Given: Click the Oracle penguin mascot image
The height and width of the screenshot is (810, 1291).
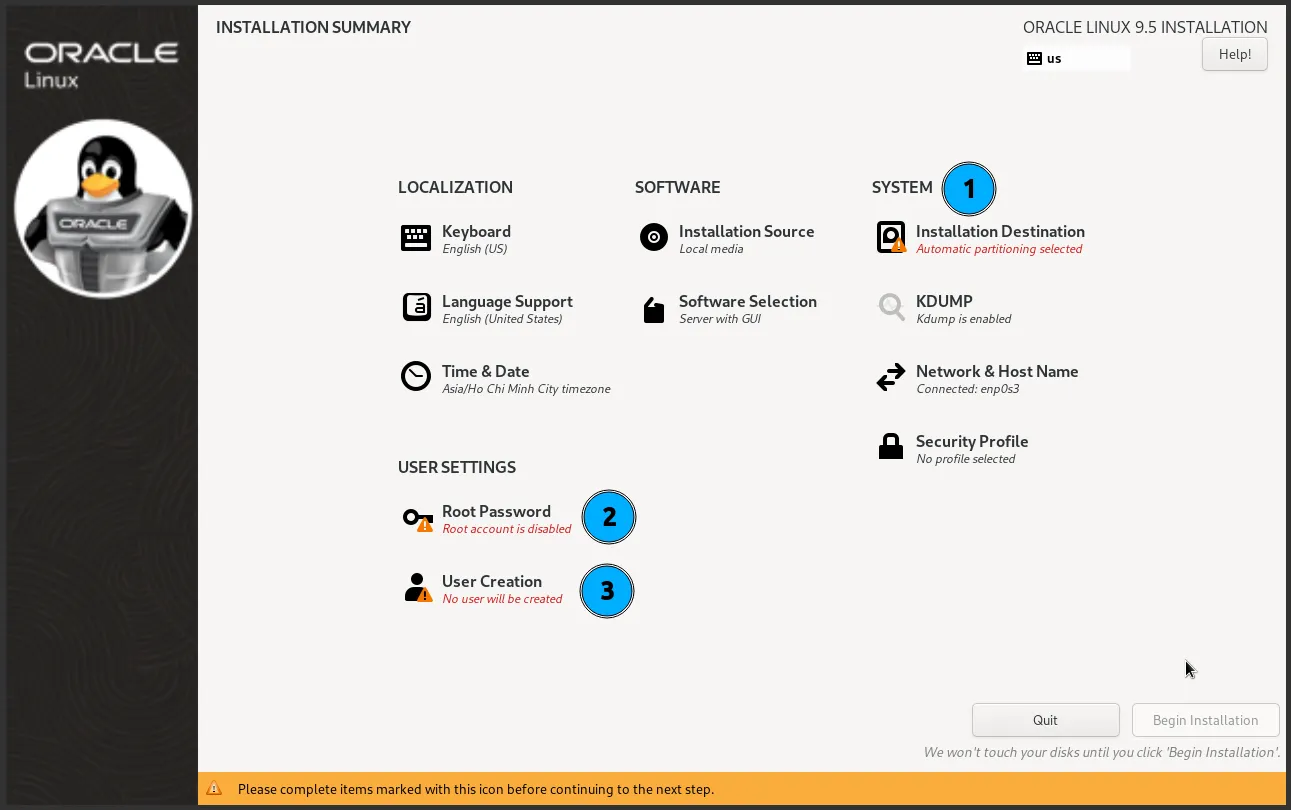Looking at the screenshot, I should (x=103, y=208).
